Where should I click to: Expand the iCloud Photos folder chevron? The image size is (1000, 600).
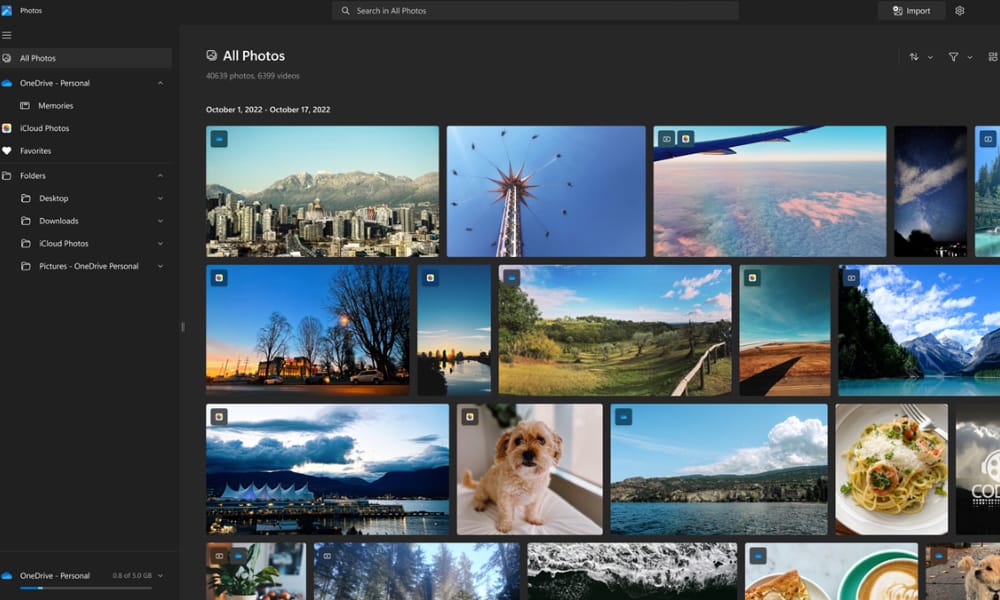[160, 244]
